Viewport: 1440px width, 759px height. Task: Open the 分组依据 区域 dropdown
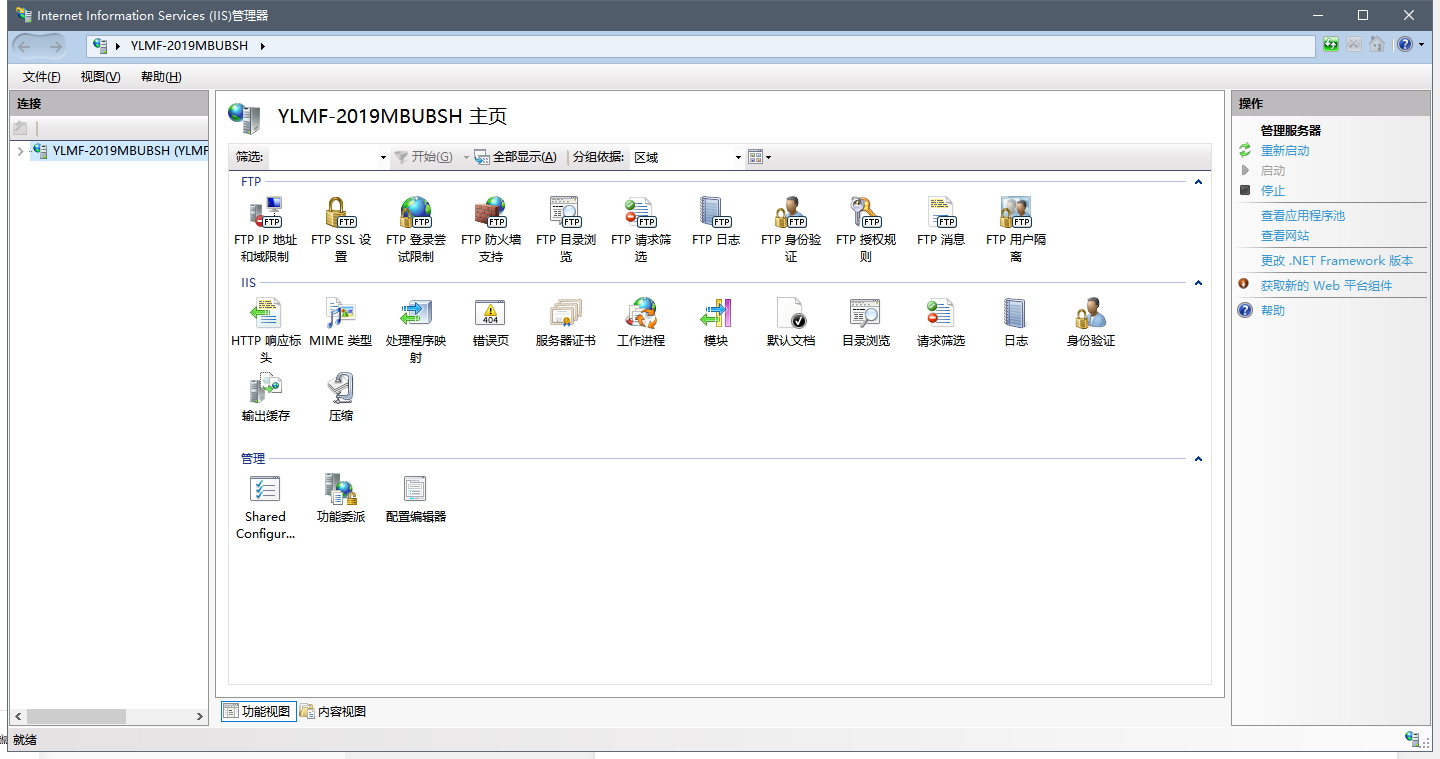tap(738, 157)
